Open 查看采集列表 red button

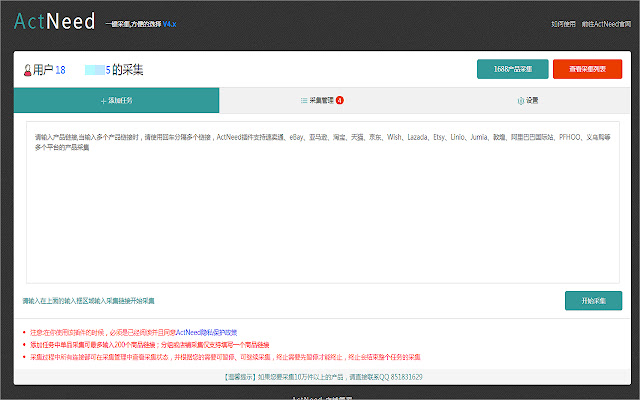pyautogui.click(x=587, y=69)
